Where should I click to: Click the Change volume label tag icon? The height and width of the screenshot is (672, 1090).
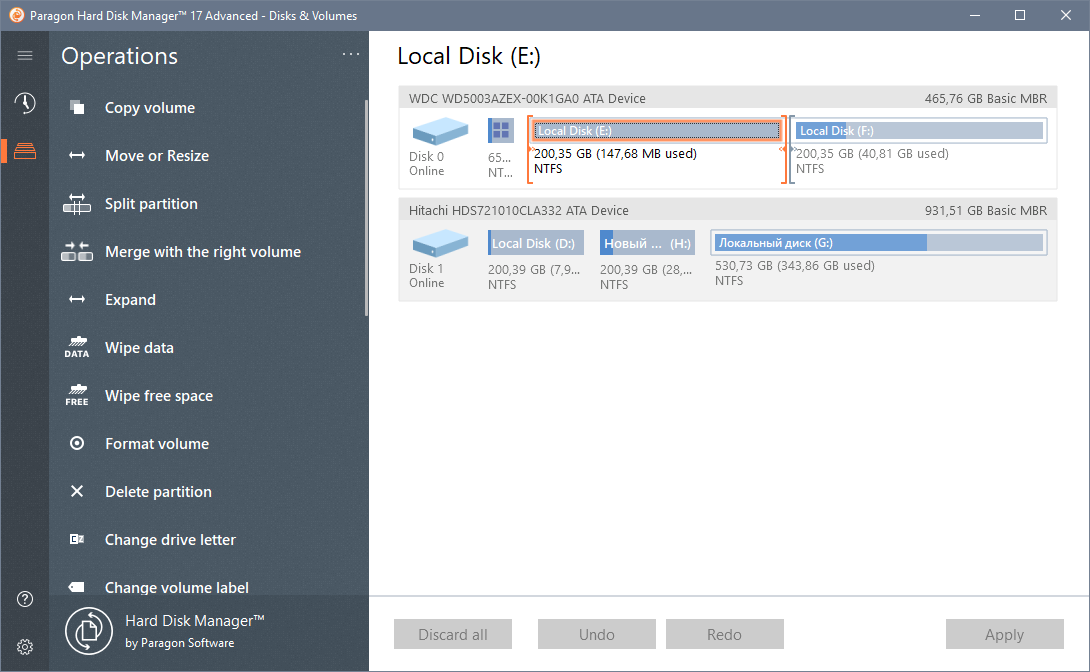tap(77, 587)
